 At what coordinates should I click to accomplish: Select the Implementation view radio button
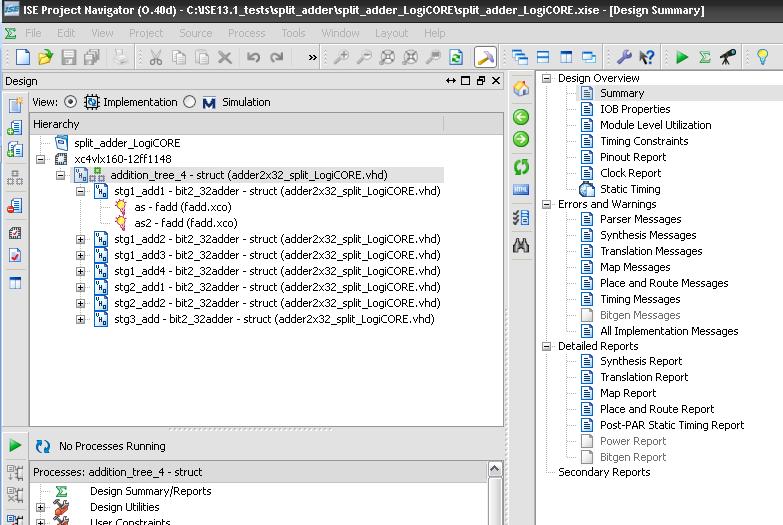tap(70, 102)
